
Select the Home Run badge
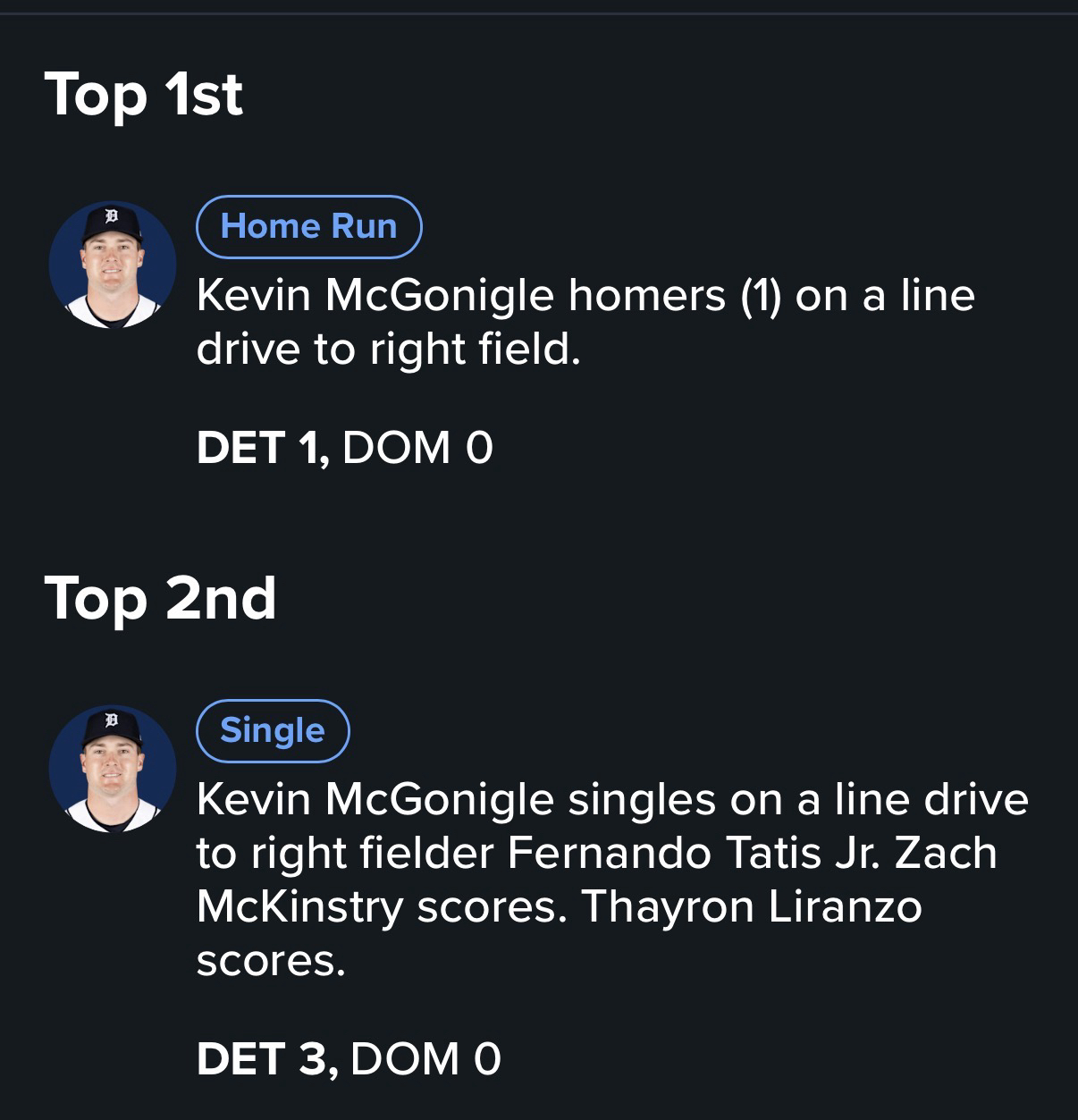pyautogui.click(x=308, y=226)
